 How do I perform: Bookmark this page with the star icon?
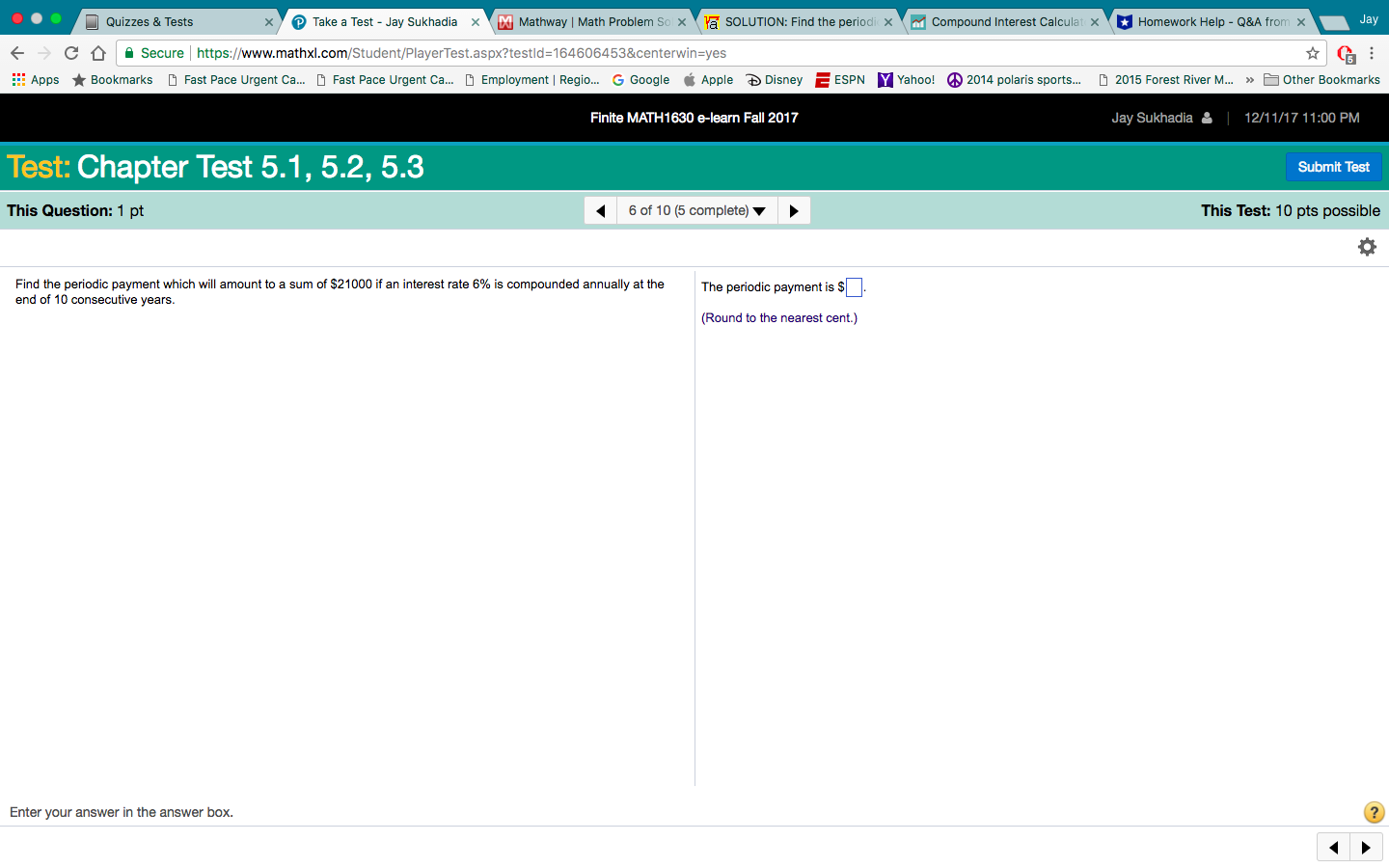click(1313, 53)
